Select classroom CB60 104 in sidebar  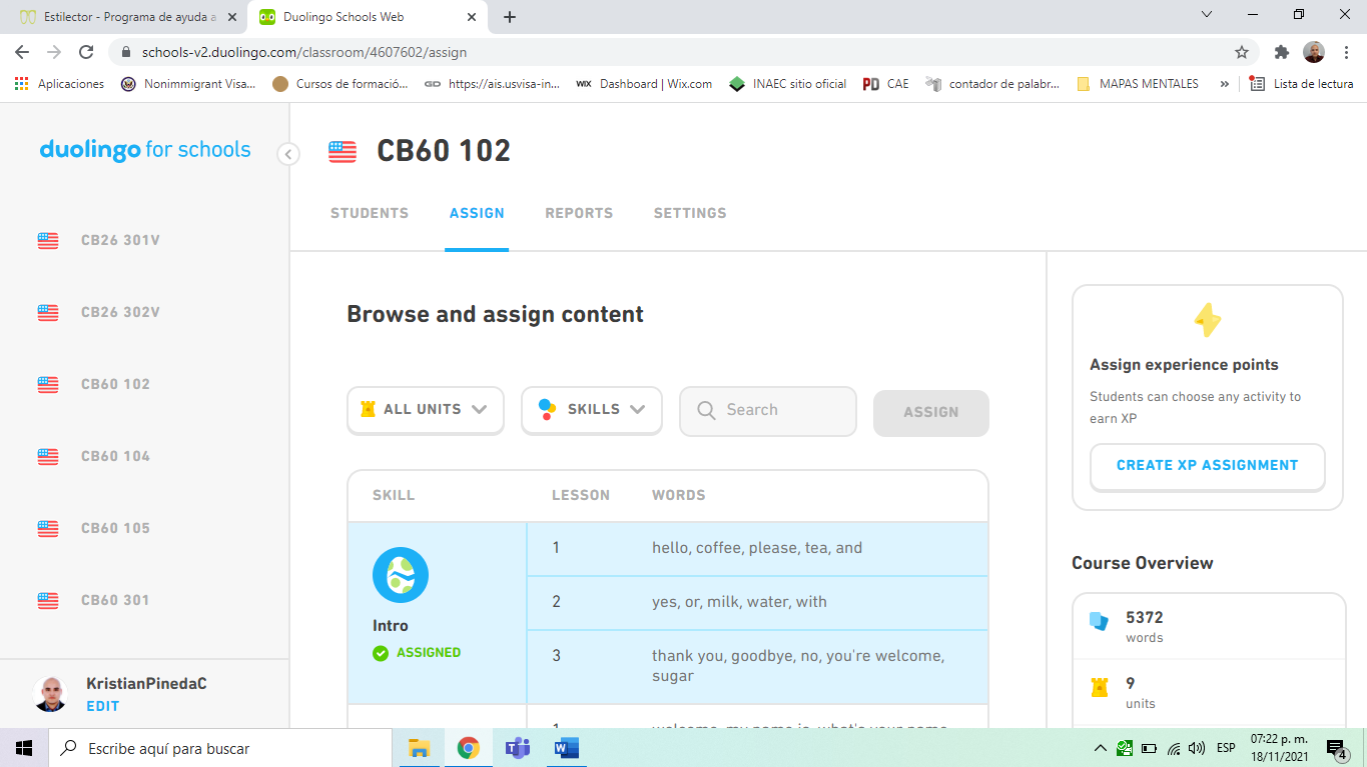click(x=115, y=456)
